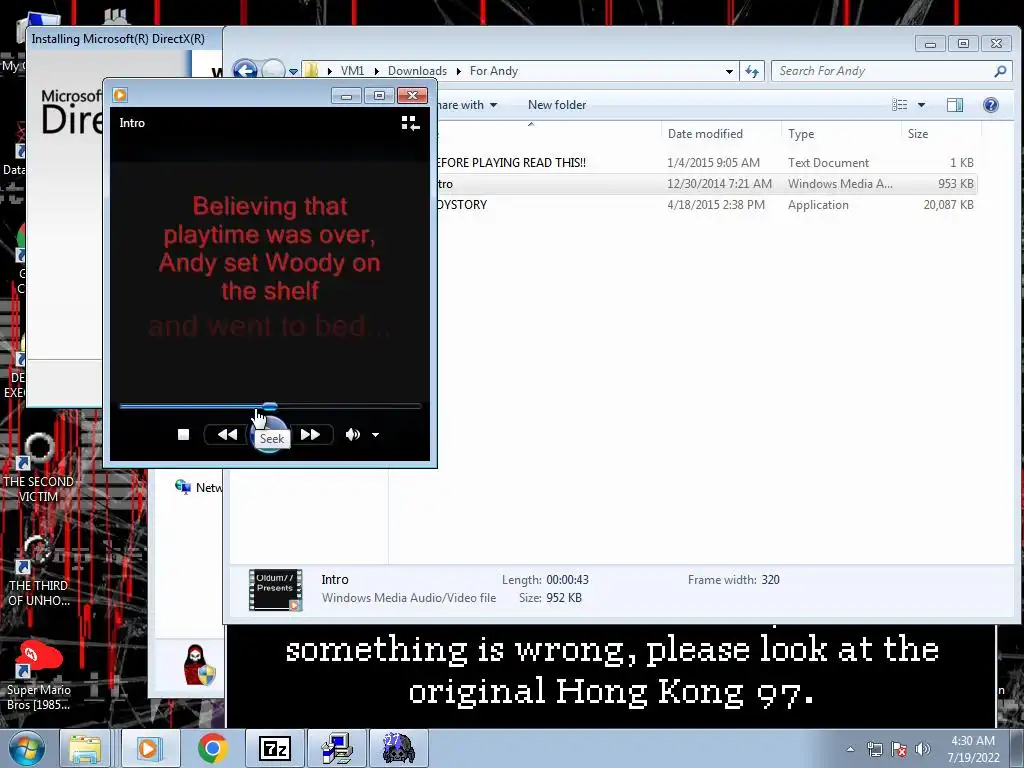This screenshot has height=768, width=1024.
Task: Click the seek slider handle in player
Action: click(270, 406)
